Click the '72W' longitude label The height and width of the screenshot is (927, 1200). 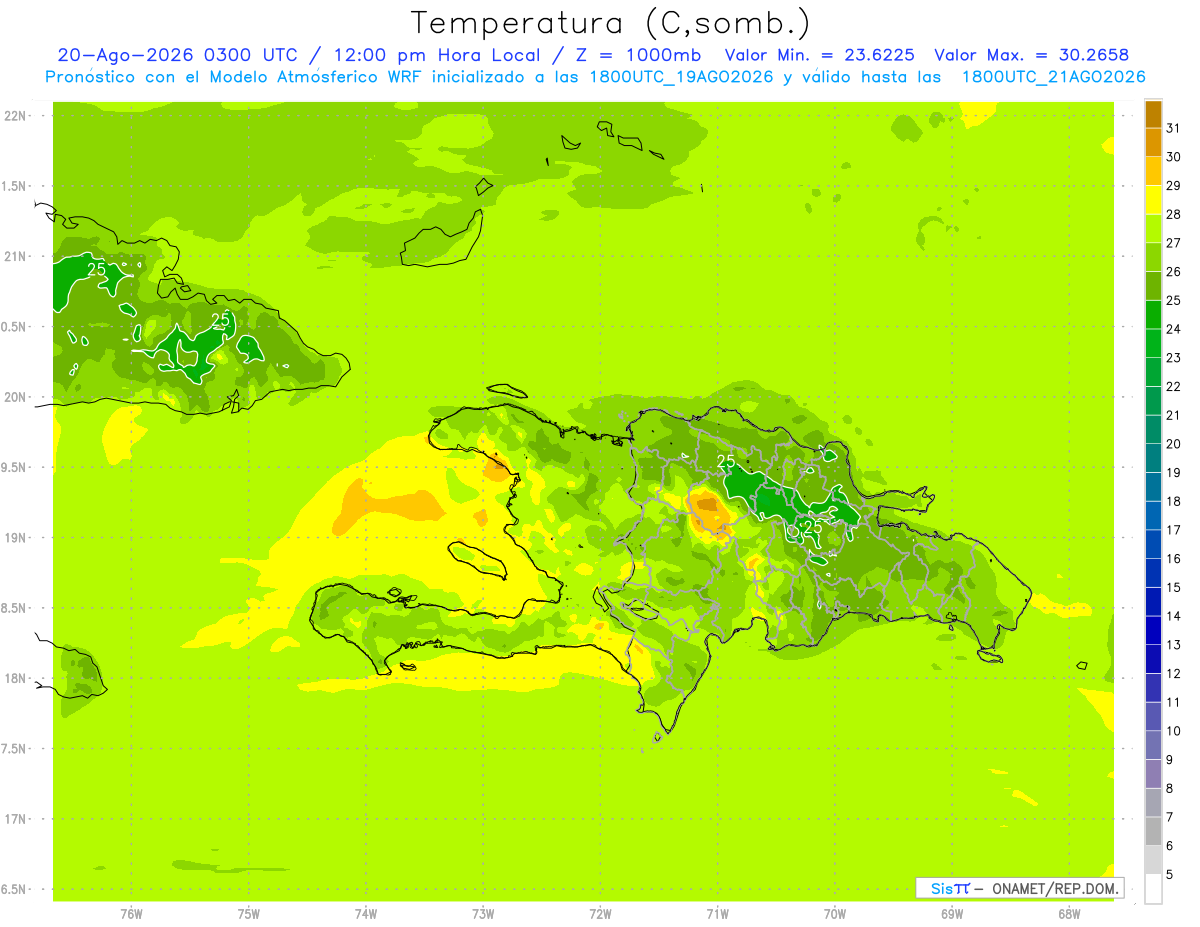coord(600,914)
